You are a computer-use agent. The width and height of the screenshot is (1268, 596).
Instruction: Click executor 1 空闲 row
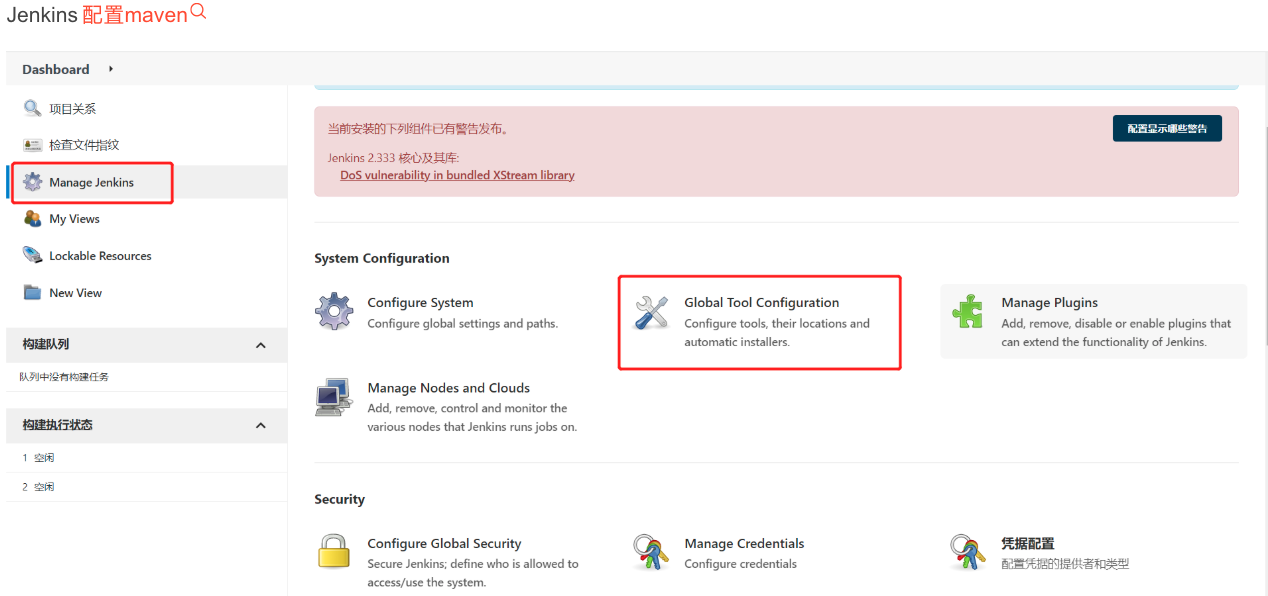146,458
